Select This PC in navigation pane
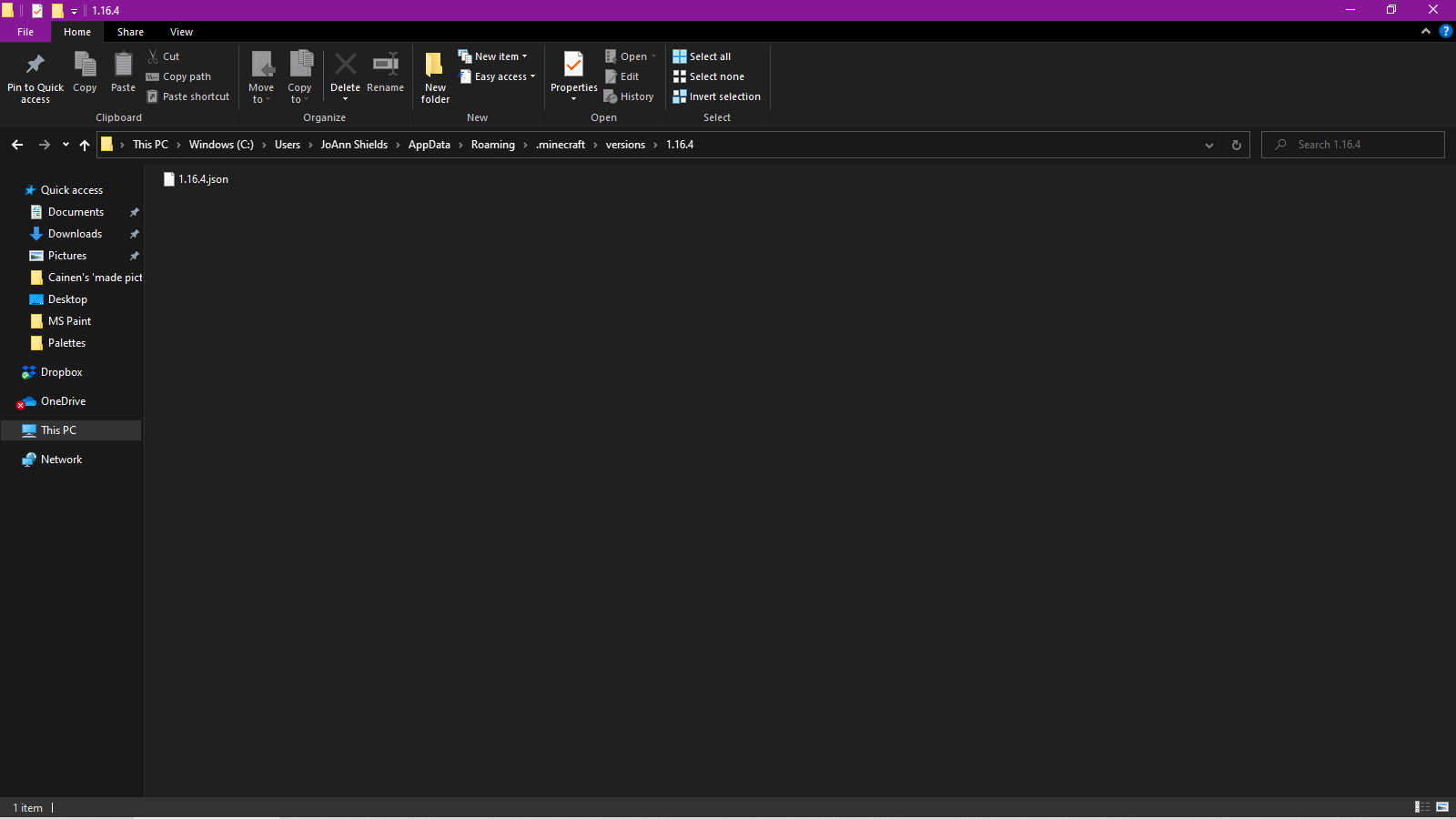The width and height of the screenshot is (1456, 819). point(71,430)
